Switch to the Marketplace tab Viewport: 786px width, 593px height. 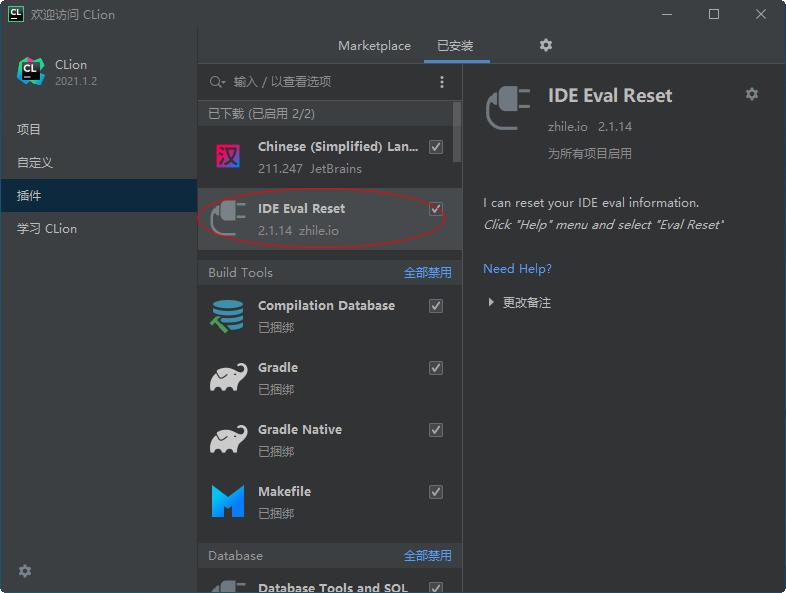[x=374, y=46]
